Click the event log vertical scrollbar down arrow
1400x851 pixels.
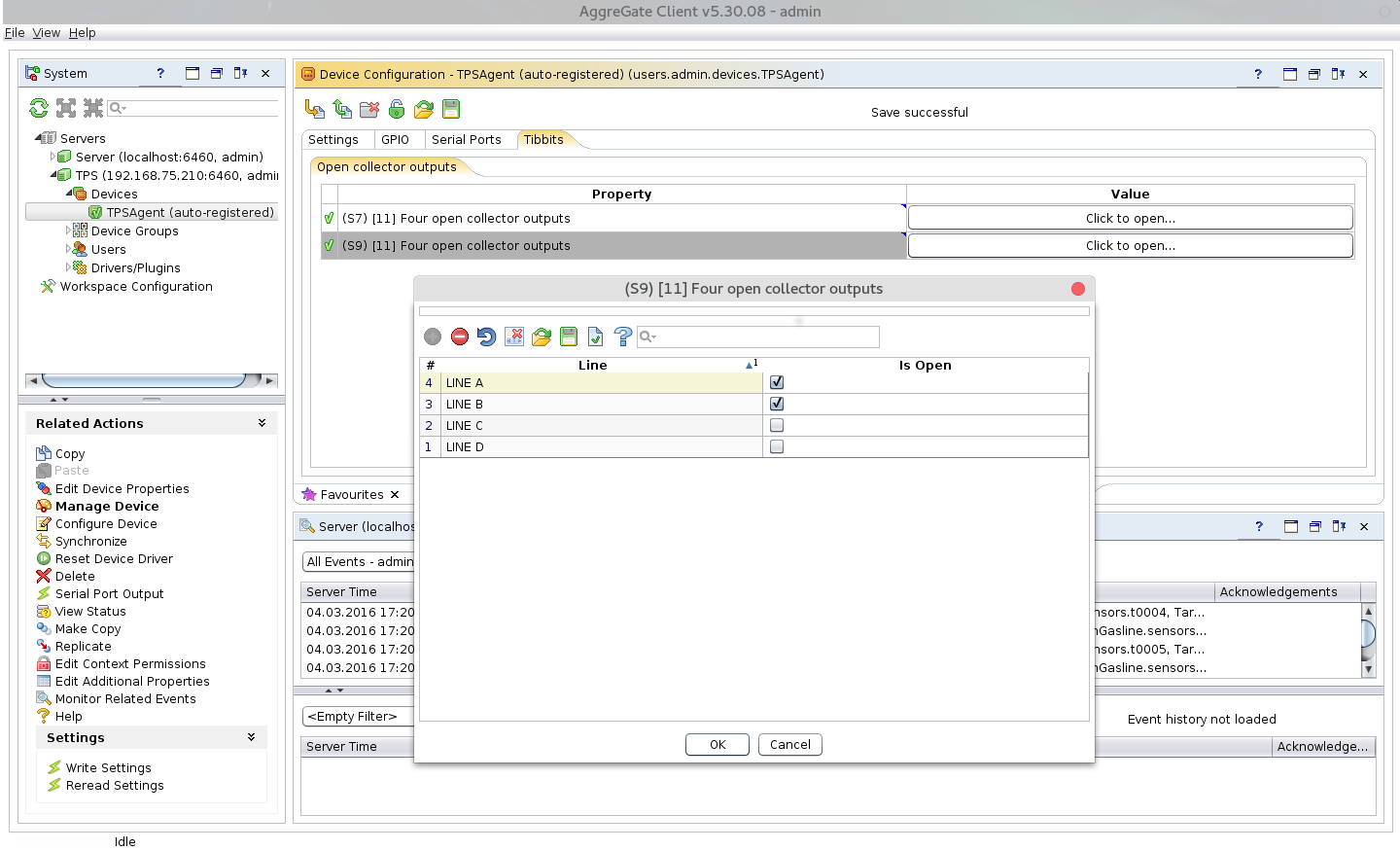coord(1369,669)
